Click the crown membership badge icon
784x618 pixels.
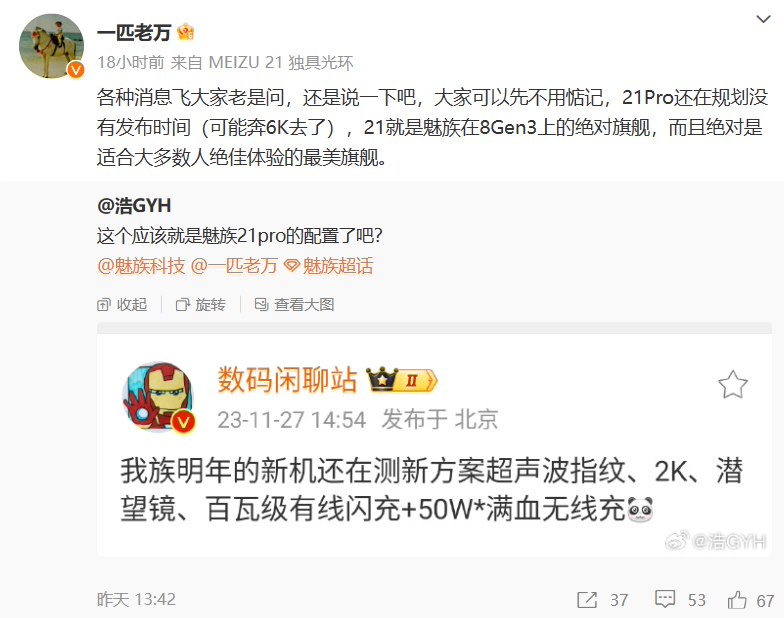tap(186, 32)
